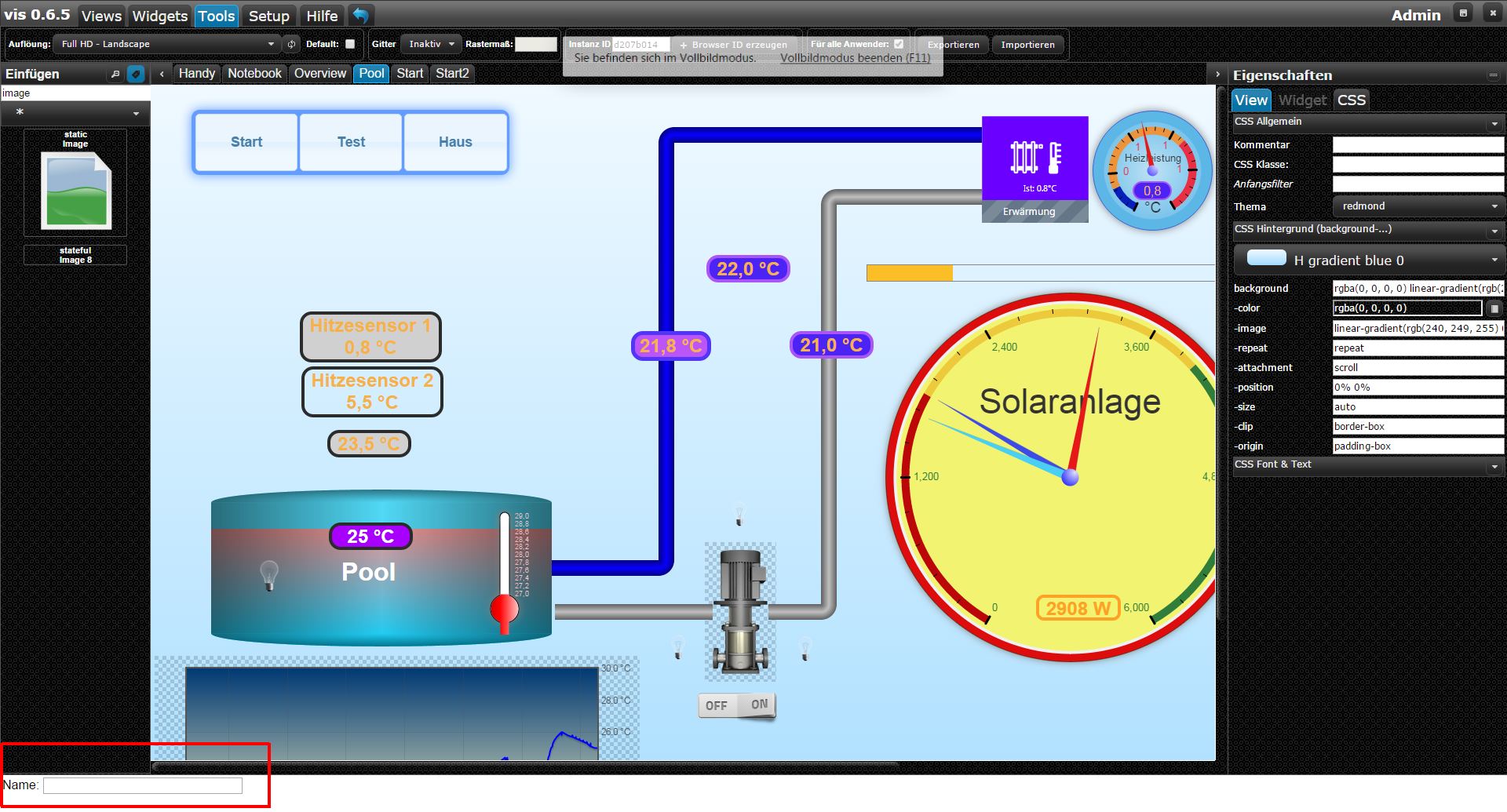The width and height of the screenshot is (1507, 812).
Task: Select the static image widget thumbnail
Action: (x=75, y=183)
